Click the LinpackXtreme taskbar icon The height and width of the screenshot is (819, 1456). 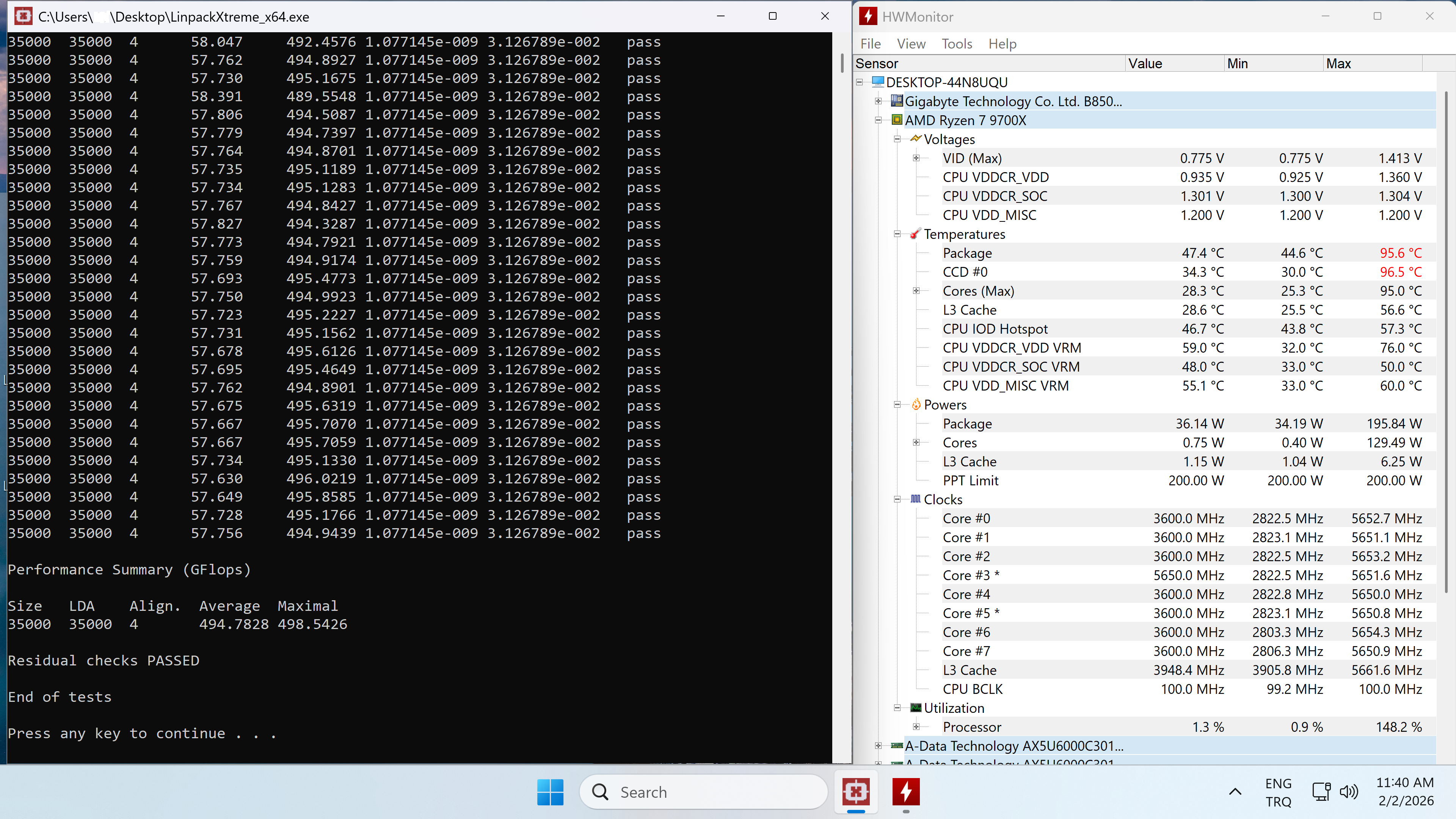click(856, 792)
